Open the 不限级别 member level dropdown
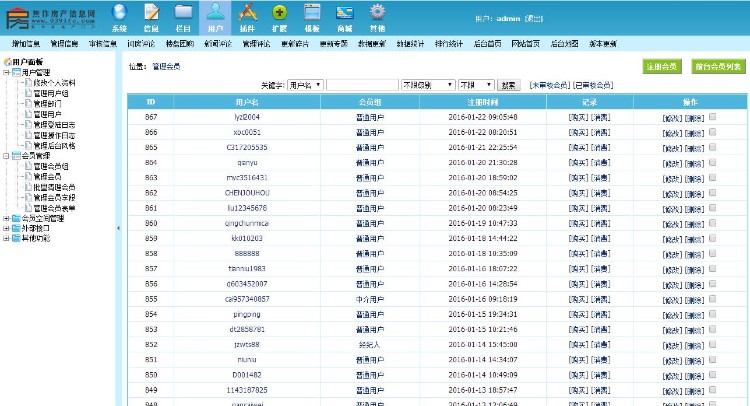The image size is (750, 406). click(428, 85)
